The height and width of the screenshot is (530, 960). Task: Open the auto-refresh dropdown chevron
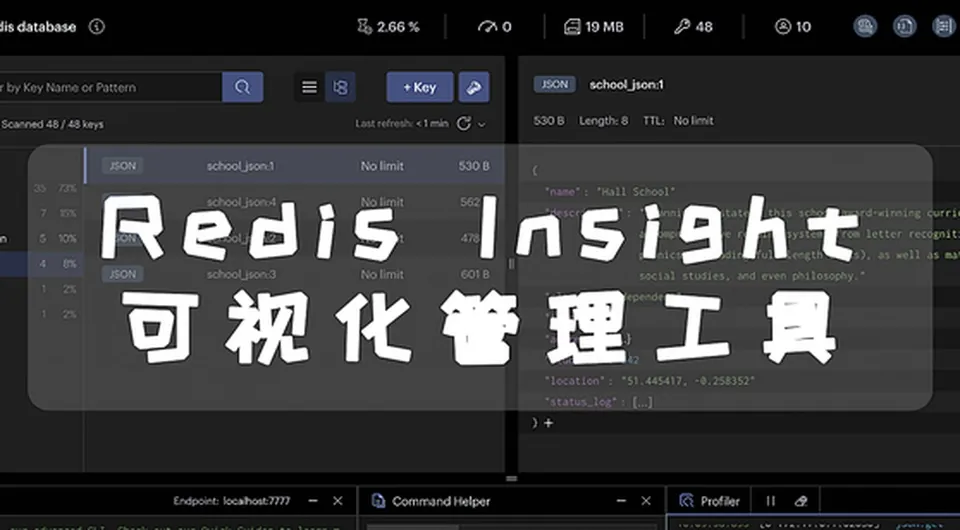(482, 124)
